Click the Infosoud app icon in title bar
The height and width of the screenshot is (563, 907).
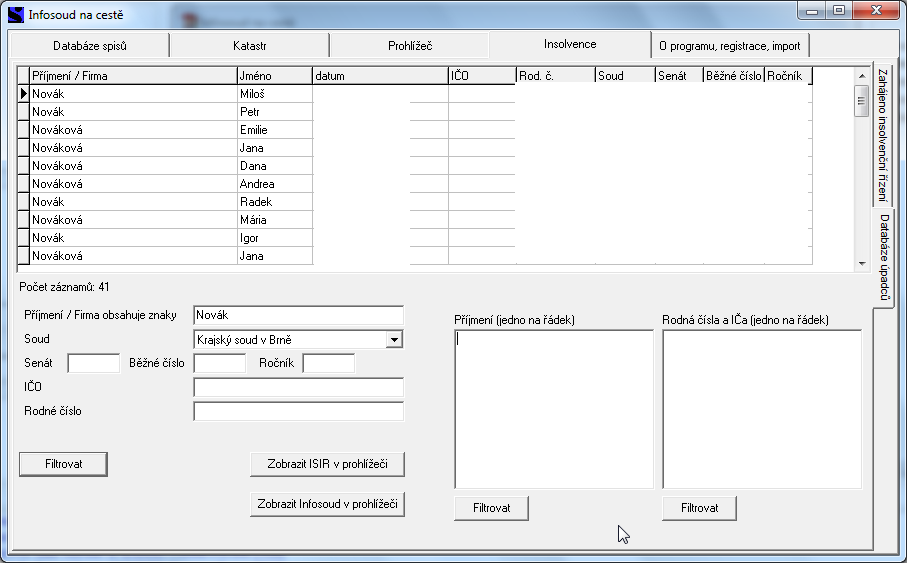point(16,14)
